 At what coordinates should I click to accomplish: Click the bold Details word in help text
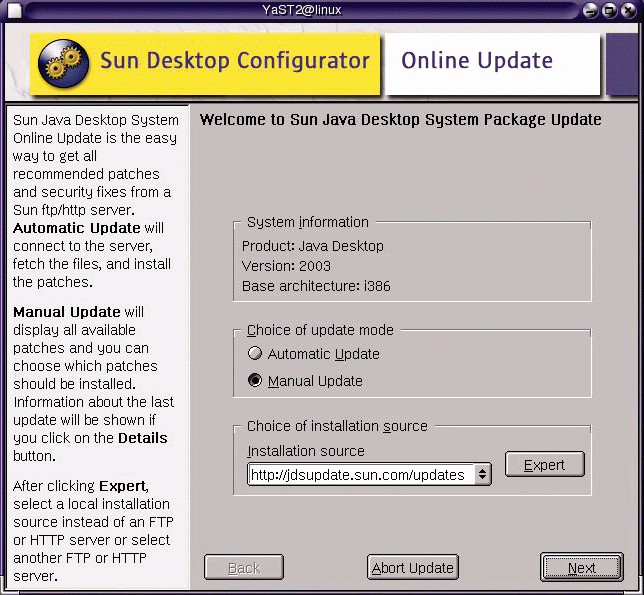(x=143, y=438)
